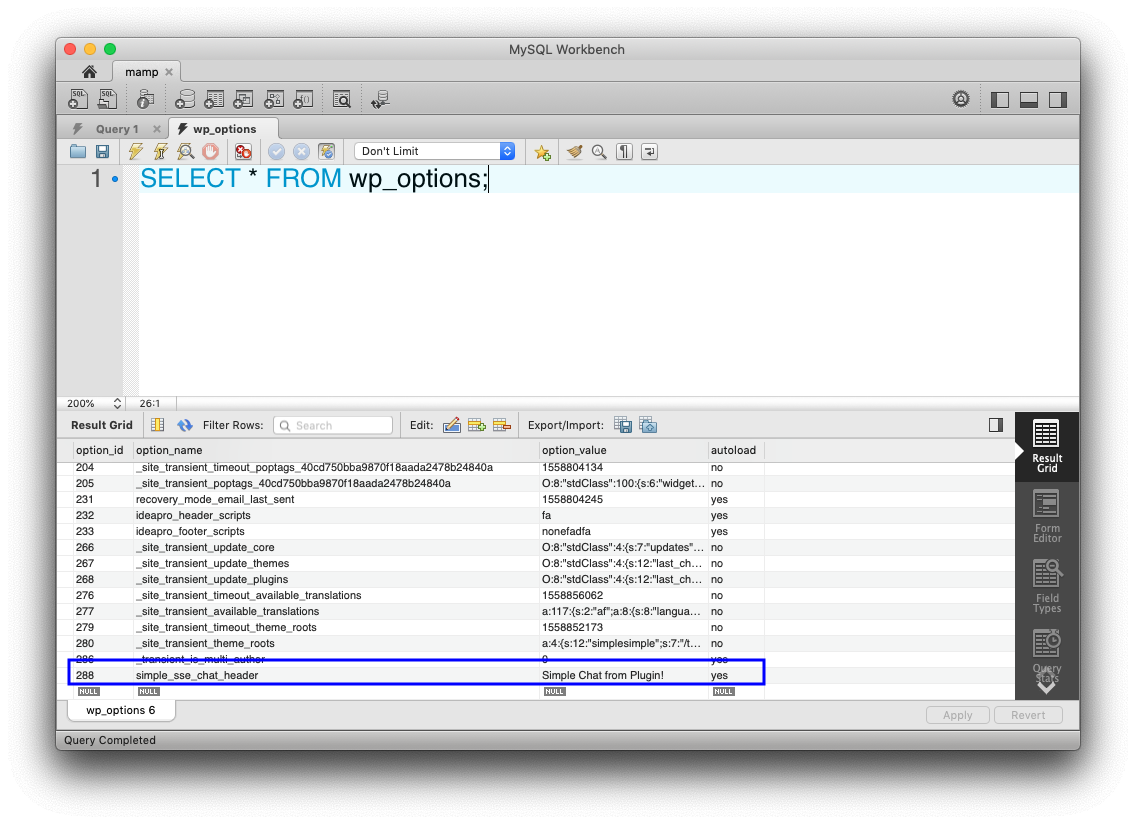Open the Don't Limit rows dropdown

tap(435, 151)
